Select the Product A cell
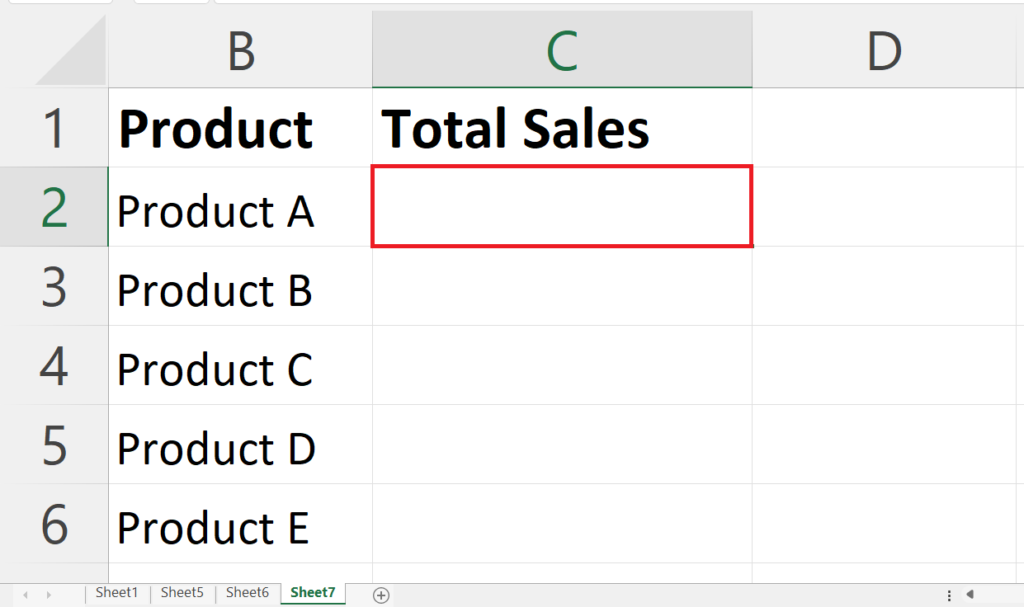The image size is (1024, 607). pos(240,207)
